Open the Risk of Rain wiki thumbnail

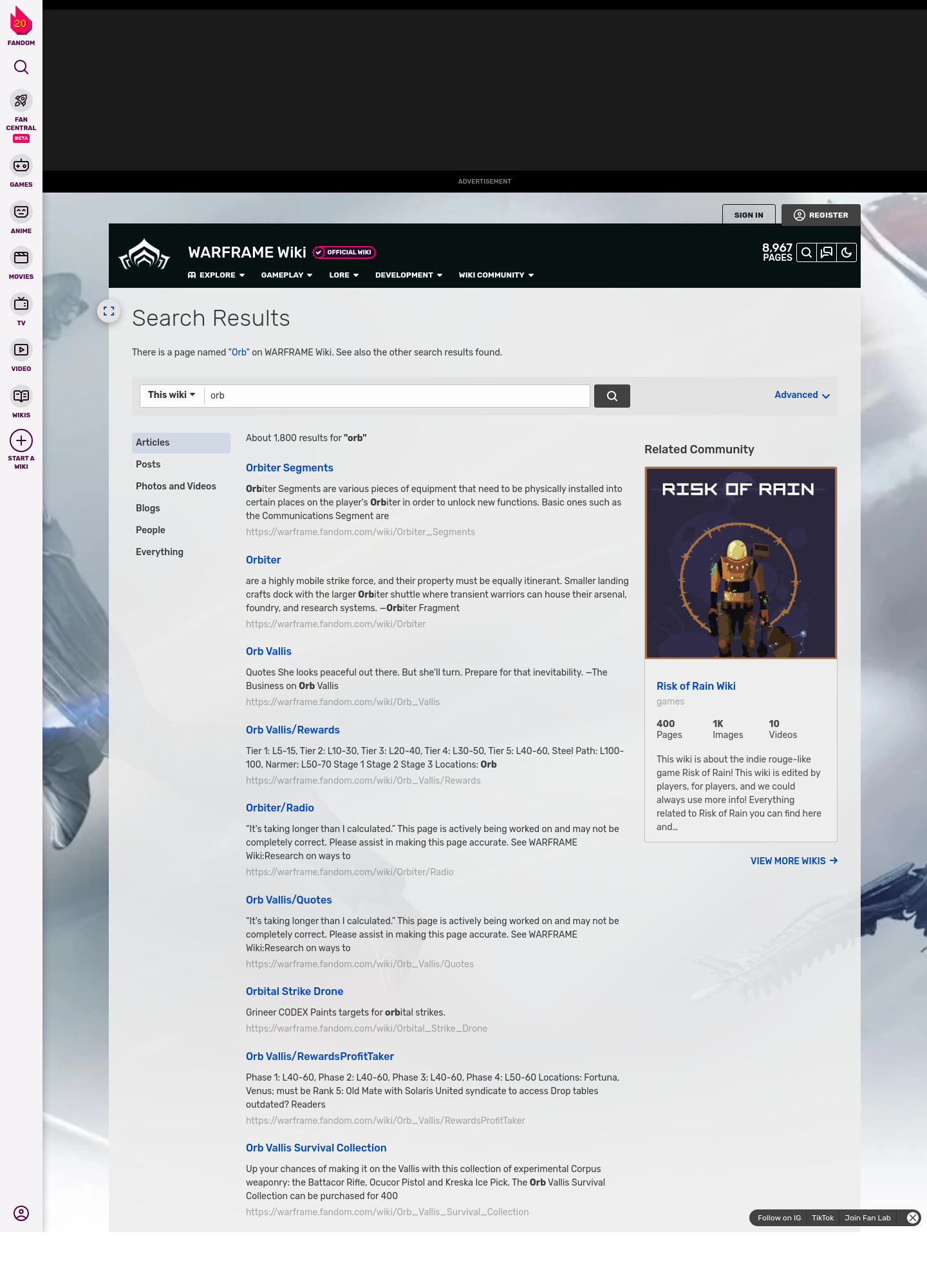click(x=740, y=563)
